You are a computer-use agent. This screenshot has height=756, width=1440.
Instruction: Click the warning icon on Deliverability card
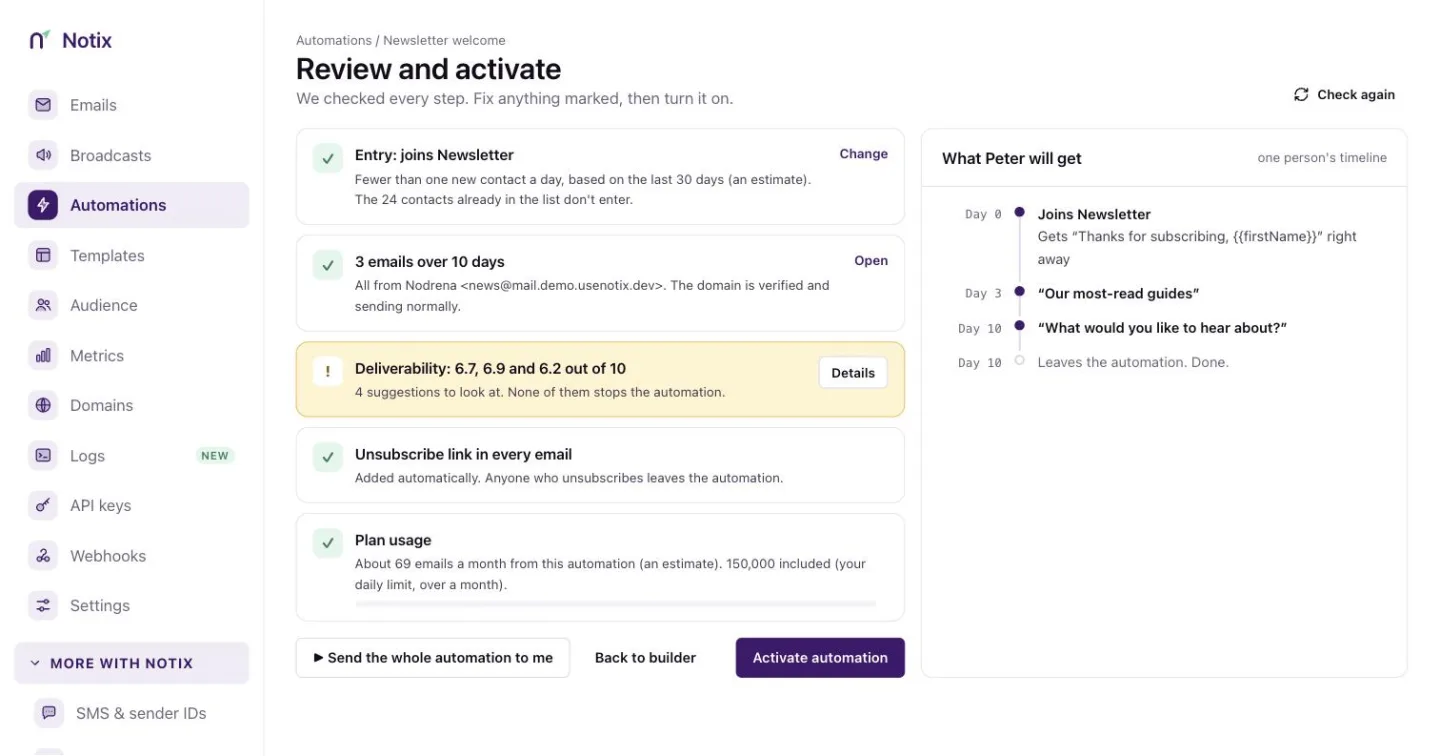pos(328,373)
